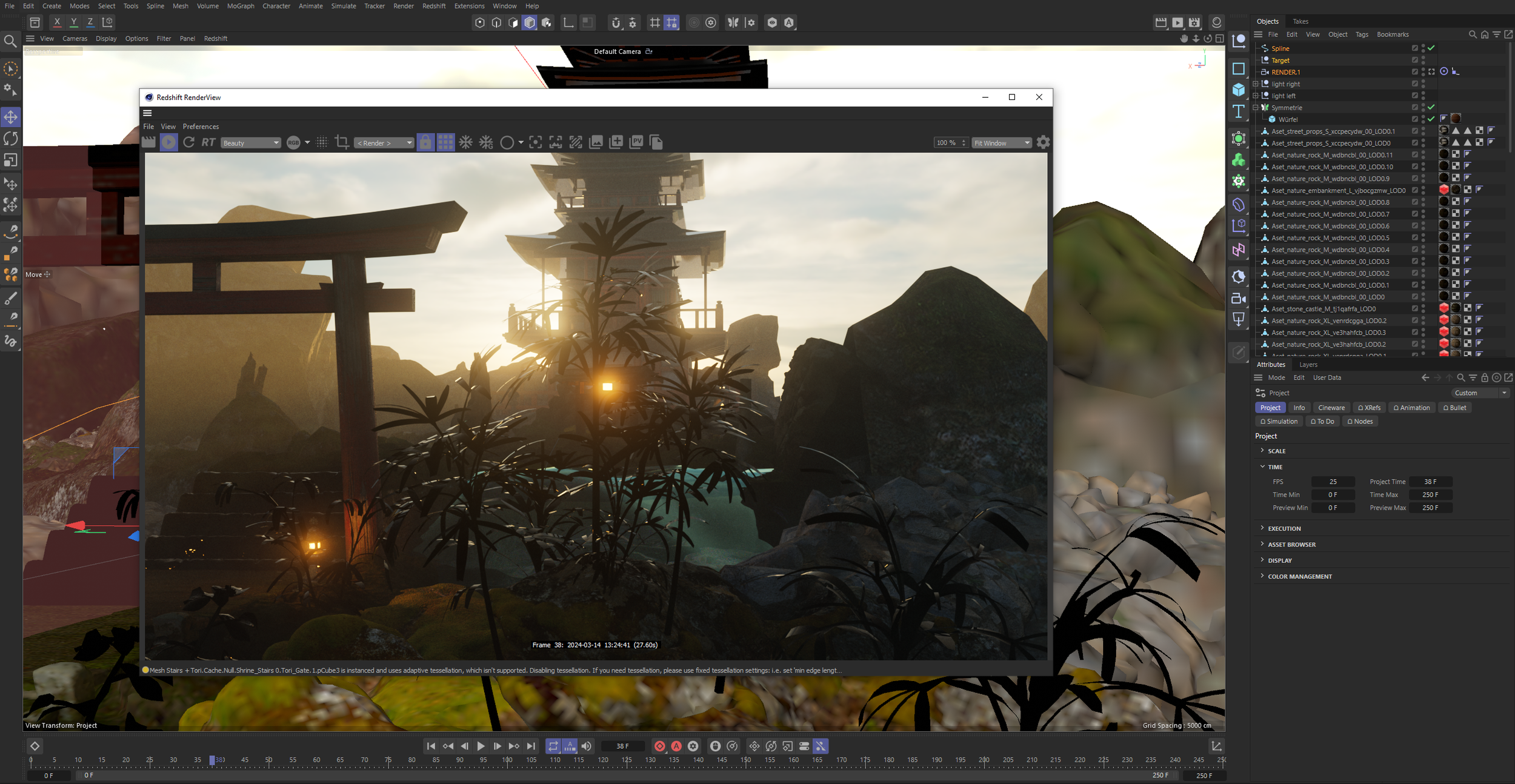Click the FPS input field

coord(1333,482)
